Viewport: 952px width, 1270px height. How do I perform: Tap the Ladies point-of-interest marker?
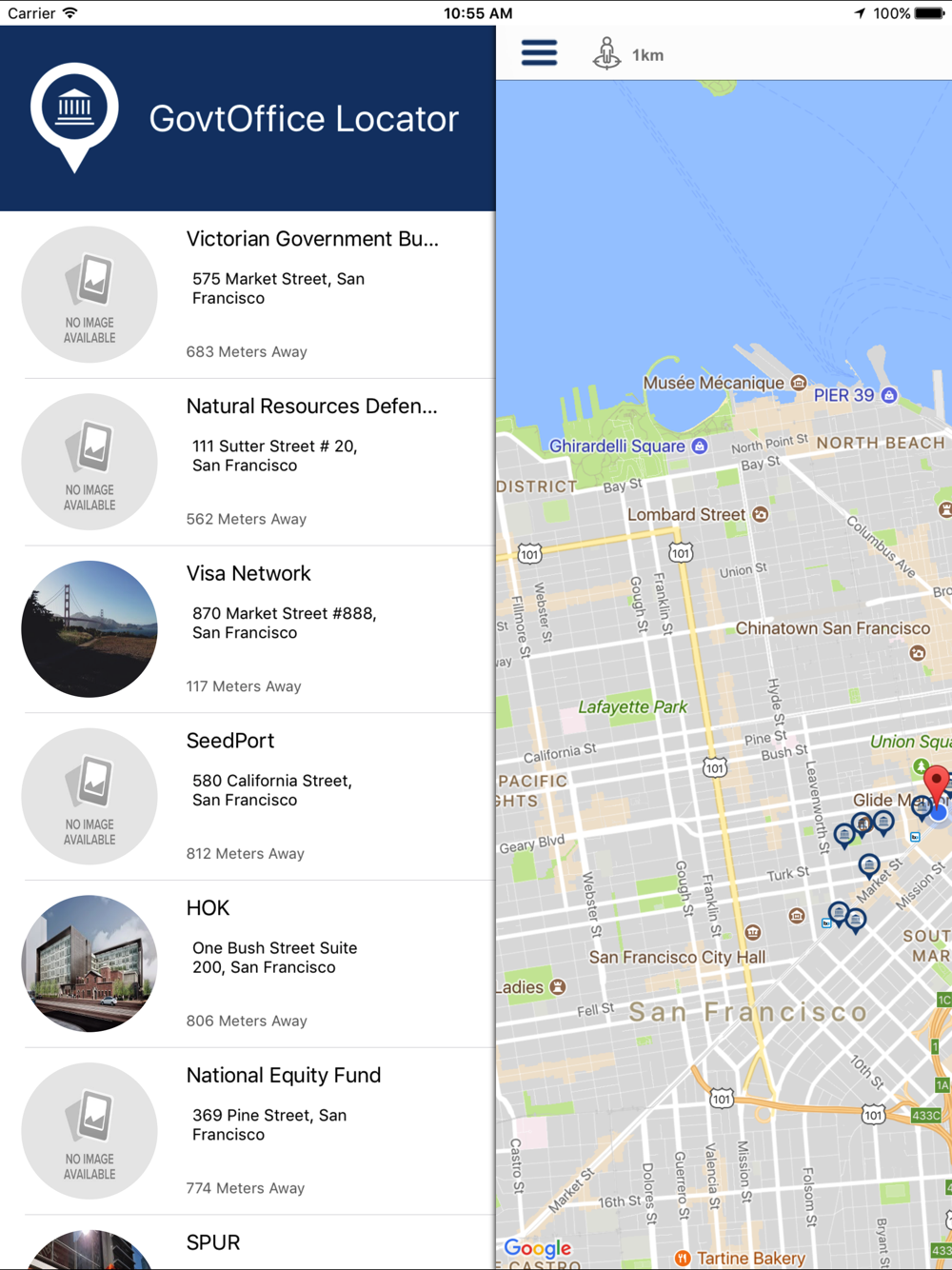558,987
